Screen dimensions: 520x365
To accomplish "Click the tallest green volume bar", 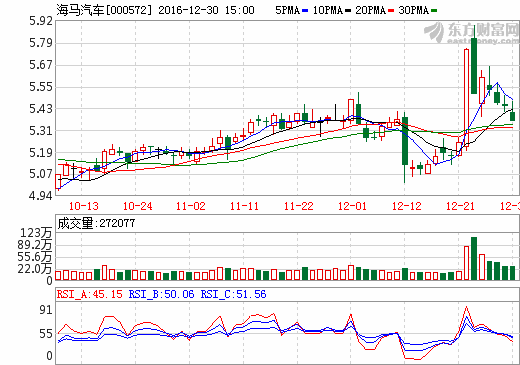I will (474, 258).
